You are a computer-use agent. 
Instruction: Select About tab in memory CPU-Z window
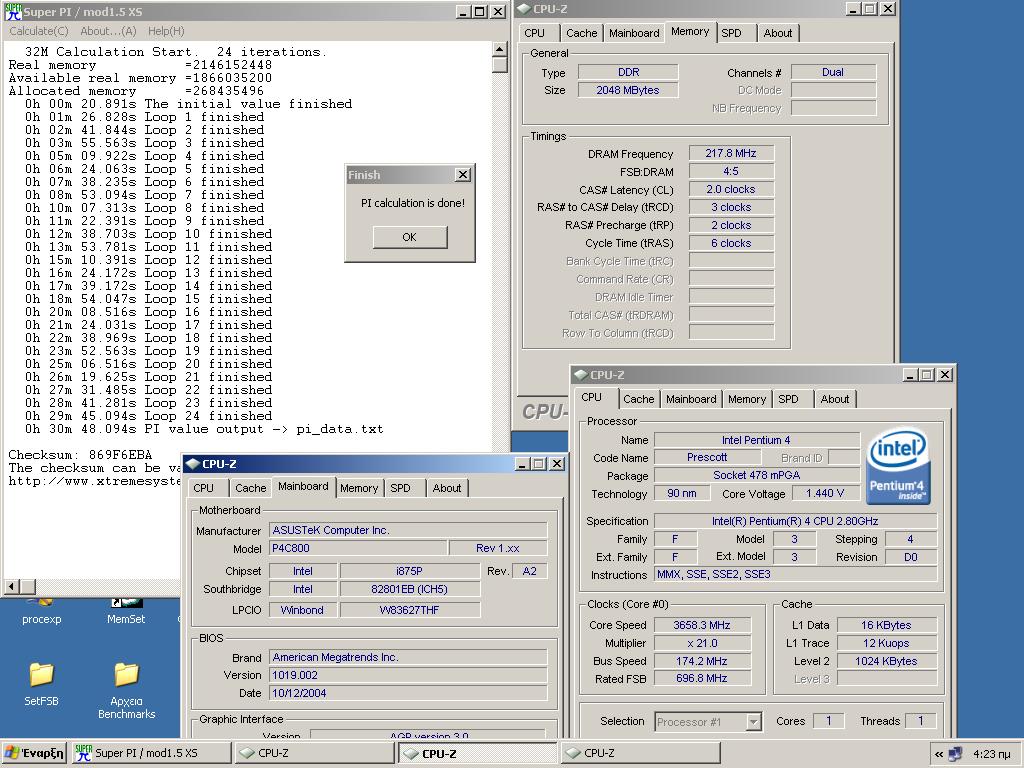point(778,33)
